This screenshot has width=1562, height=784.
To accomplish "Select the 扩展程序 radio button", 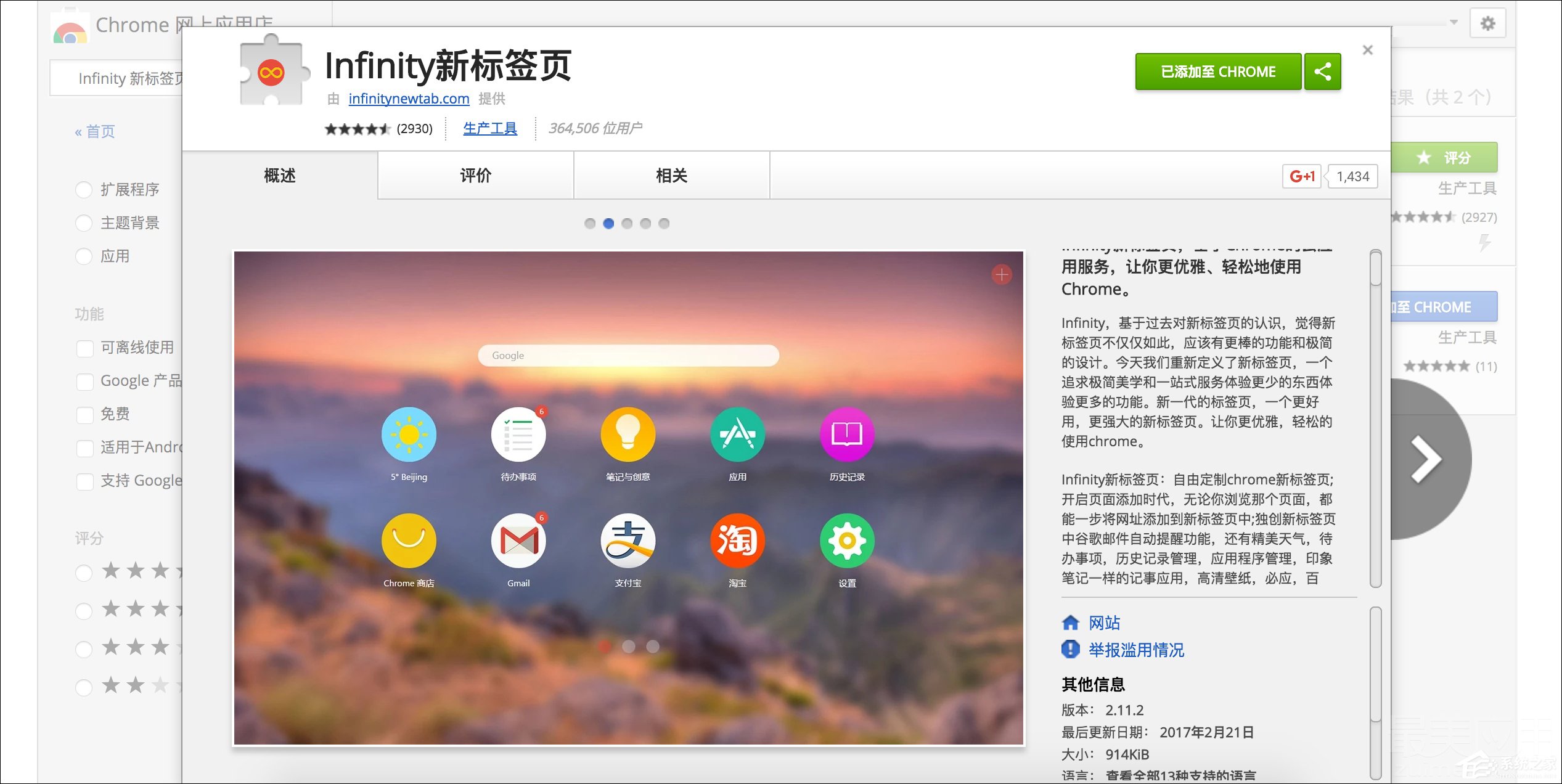I will point(84,190).
